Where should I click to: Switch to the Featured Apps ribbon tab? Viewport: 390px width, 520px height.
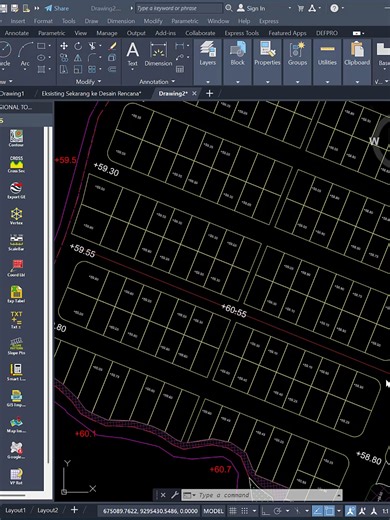(x=287, y=33)
